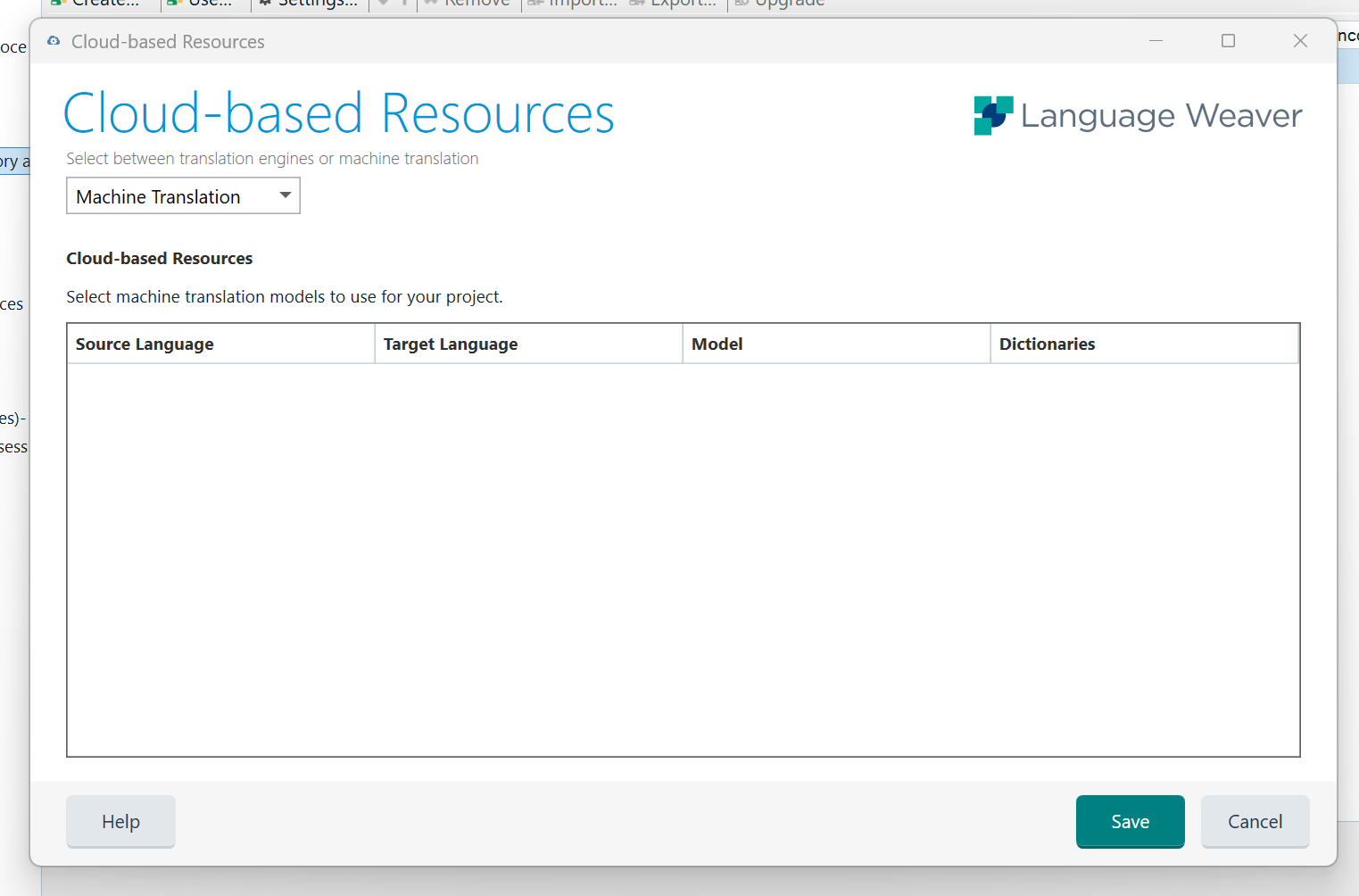Image resolution: width=1359 pixels, height=896 pixels.
Task: Click the cloud icon in the dialog title bar
Action: coord(53,40)
